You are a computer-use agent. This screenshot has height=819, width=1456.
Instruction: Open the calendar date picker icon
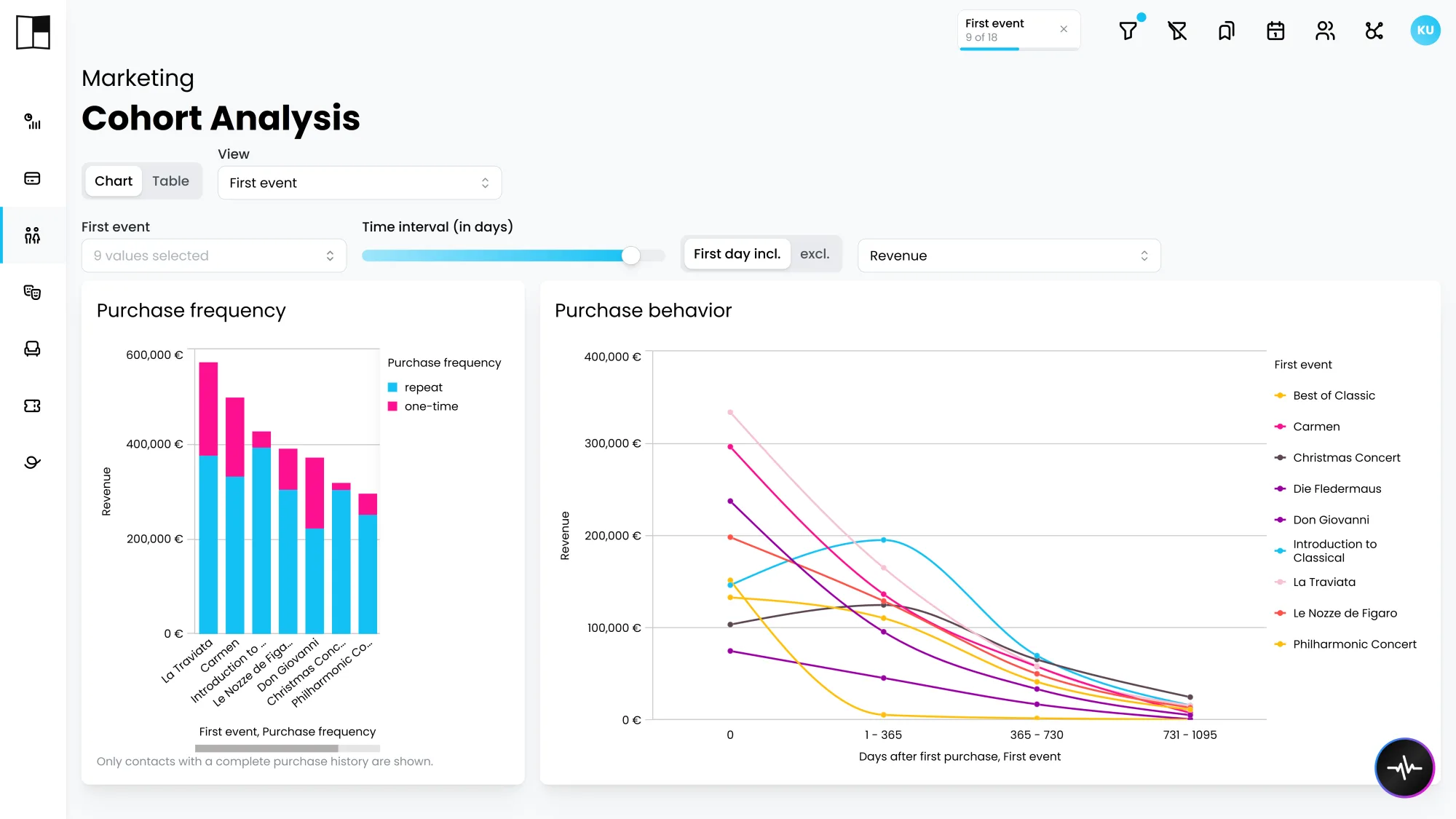pyautogui.click(x=1275, y=31)
